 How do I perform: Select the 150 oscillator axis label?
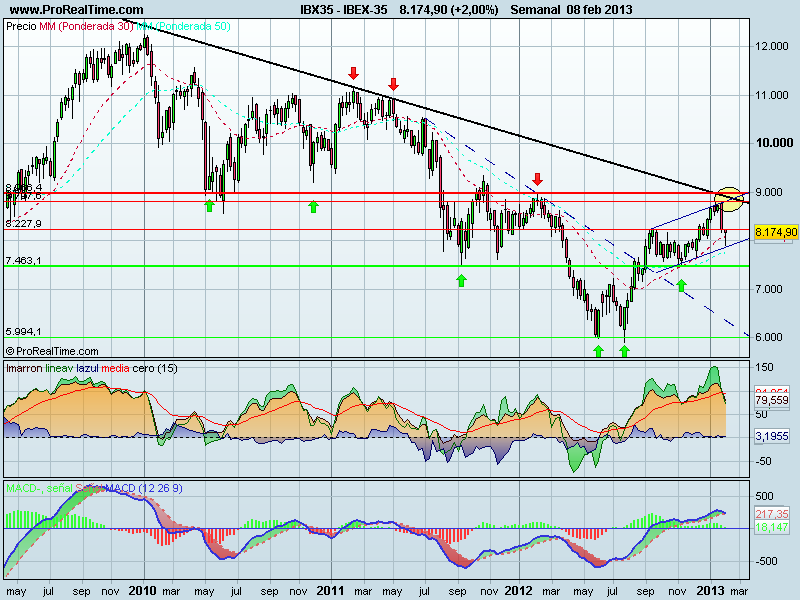tap(764, 367)
